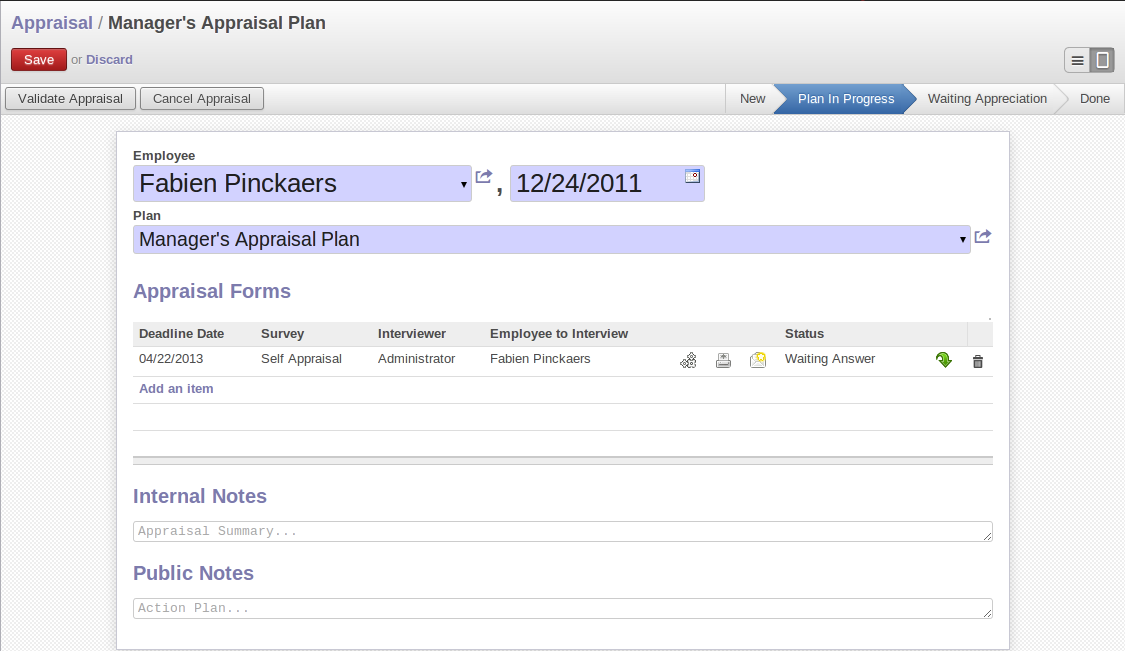
Task: Click the Discard link
Action: coord(109,60)
